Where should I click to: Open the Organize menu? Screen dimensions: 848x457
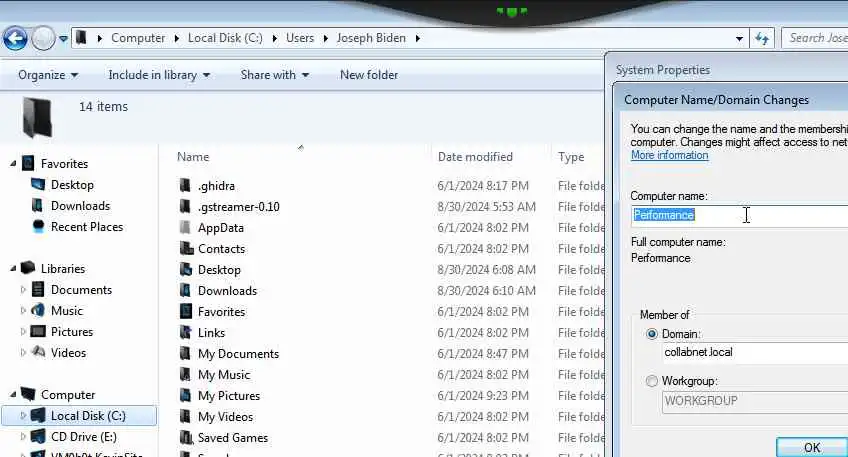tap(48, 75)
